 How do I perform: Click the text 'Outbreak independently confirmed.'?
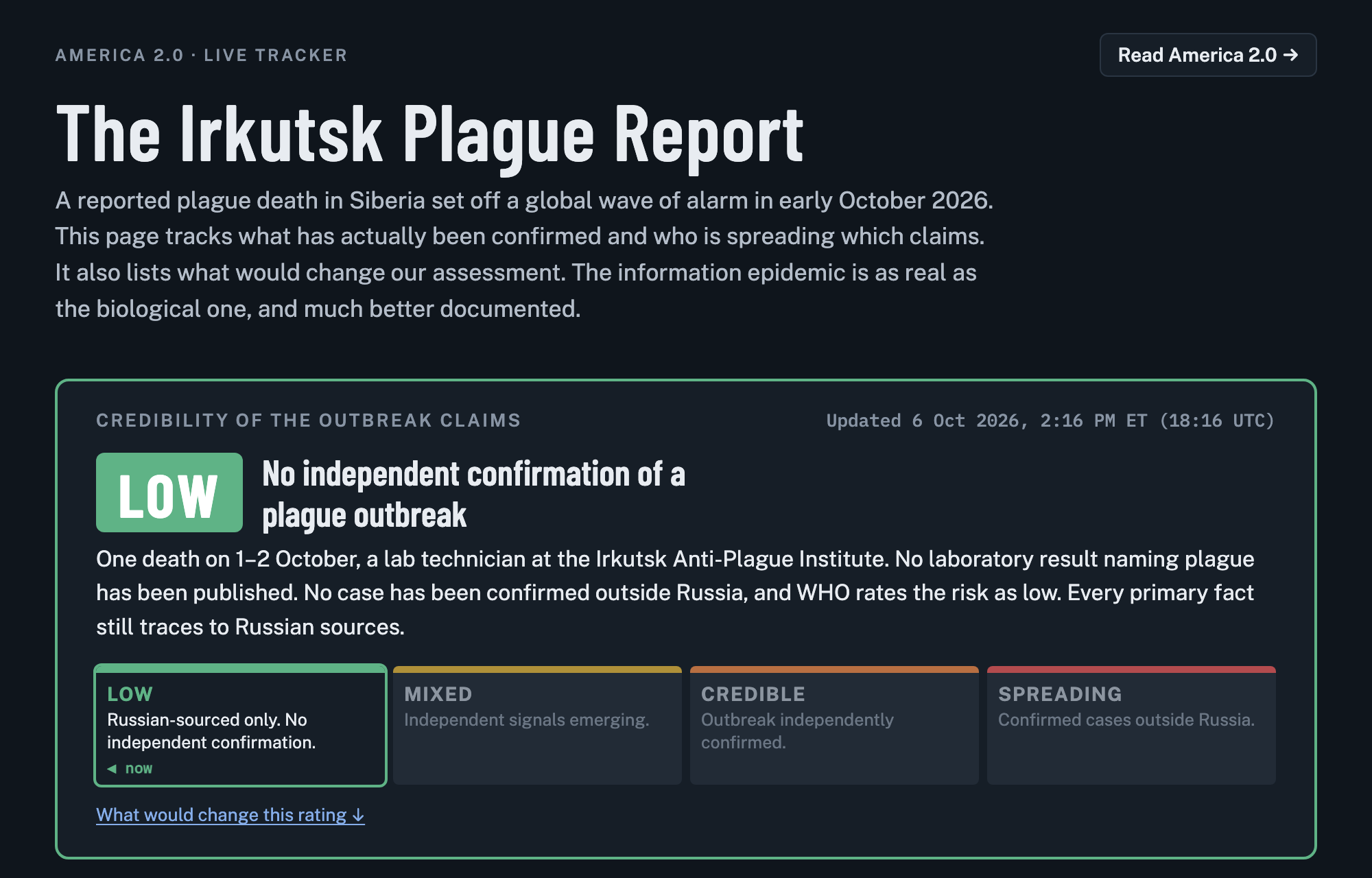click(798, 731)
